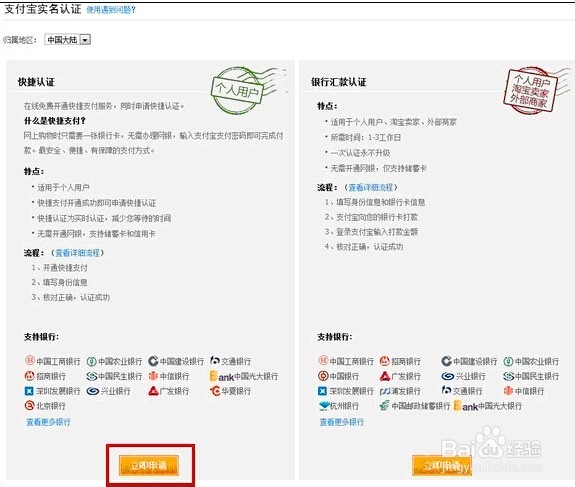Select 深圳发展银行 icon in 快捷认证 panel

coord(29,391)
